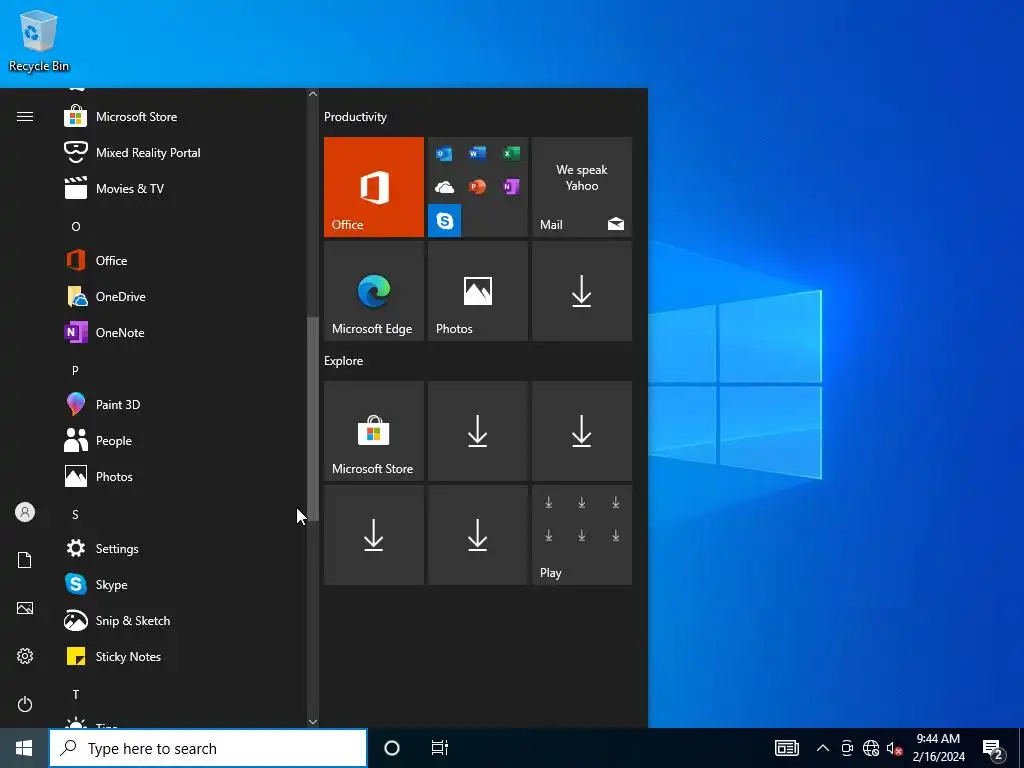Open the user account icon in Start sidebar
This screenshot has height=768, width=1024.
25,512
